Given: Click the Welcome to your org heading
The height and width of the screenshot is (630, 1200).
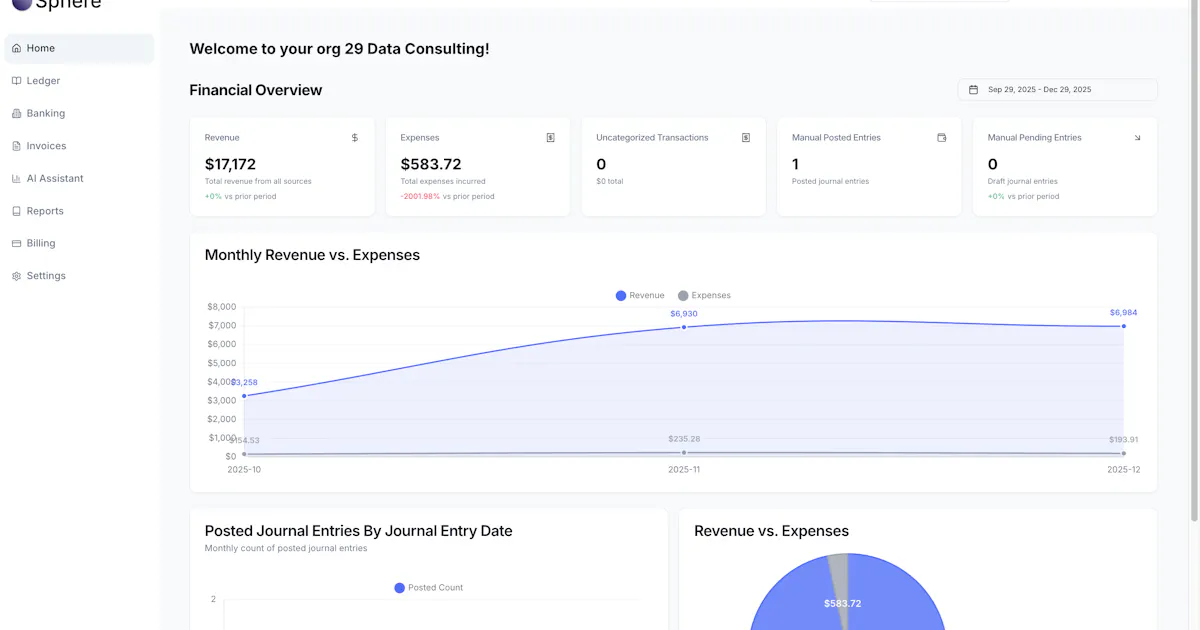Looking at the screenshot, I should click(339, 49).
